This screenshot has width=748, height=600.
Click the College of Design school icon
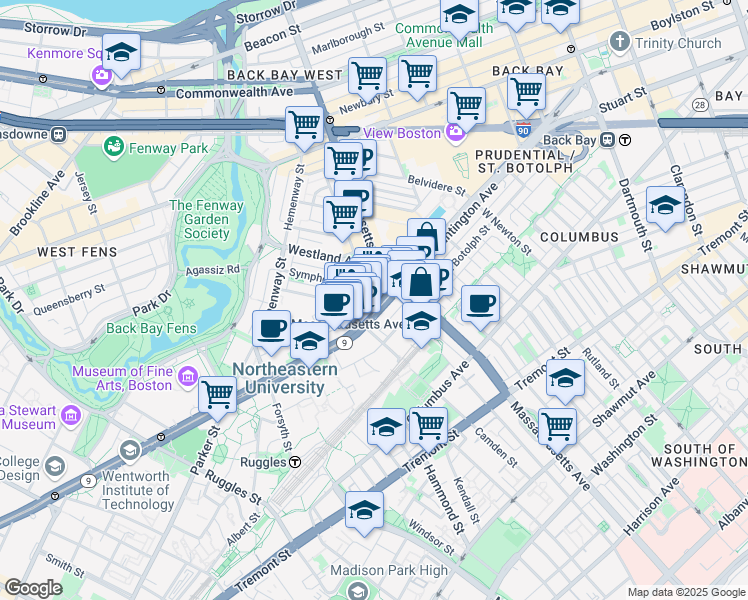coord(55,467)
